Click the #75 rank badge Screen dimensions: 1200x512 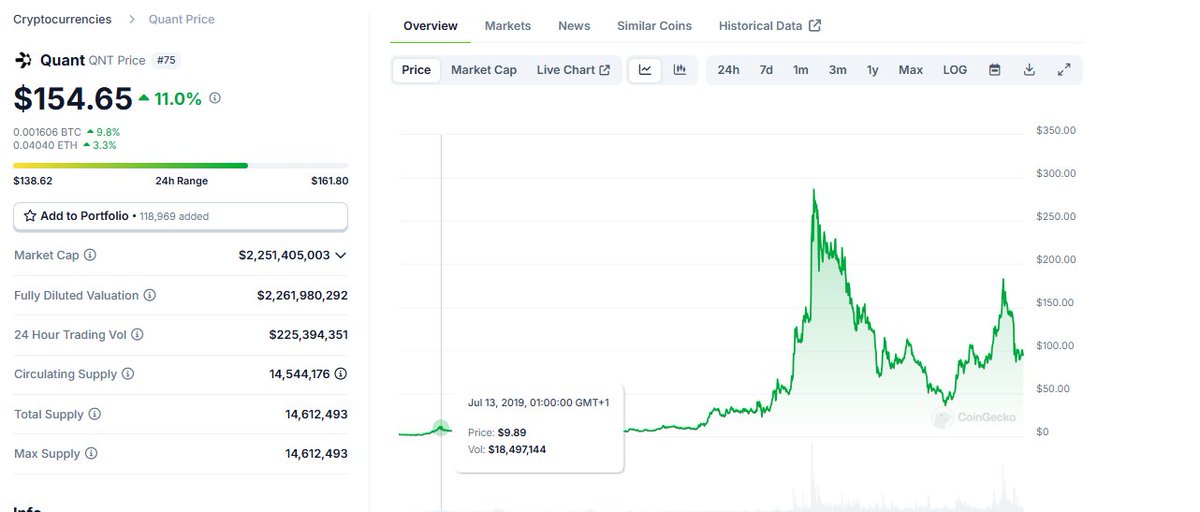pyautogui.click(x=166, y=60)
